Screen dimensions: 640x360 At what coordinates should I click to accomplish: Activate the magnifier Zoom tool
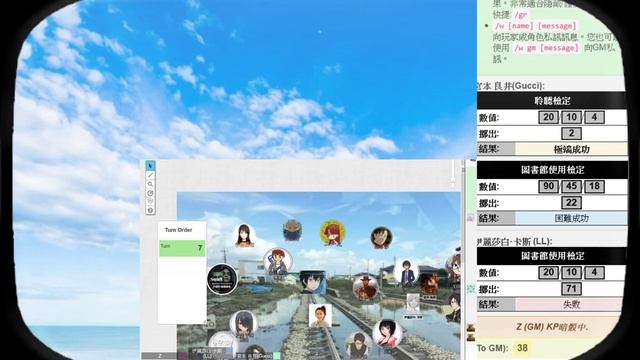[x=150, y=184]
